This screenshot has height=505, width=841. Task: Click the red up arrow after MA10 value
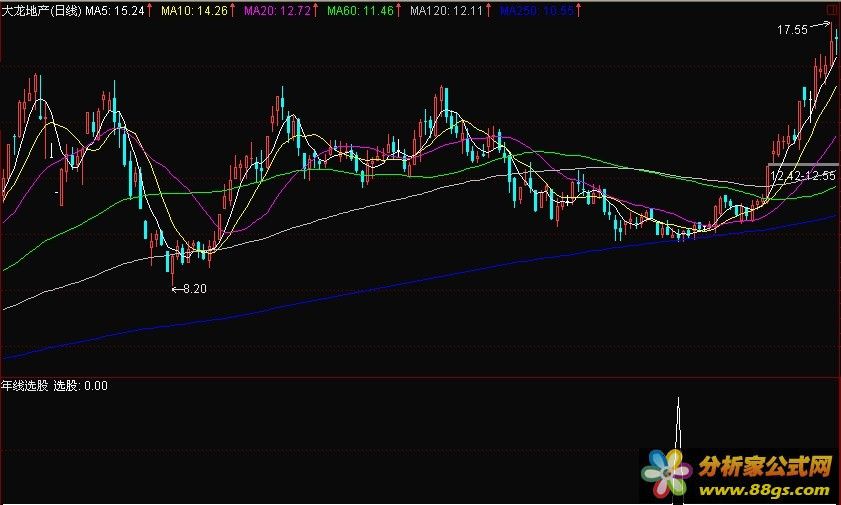pyautogui.click(x=232, y=10)
